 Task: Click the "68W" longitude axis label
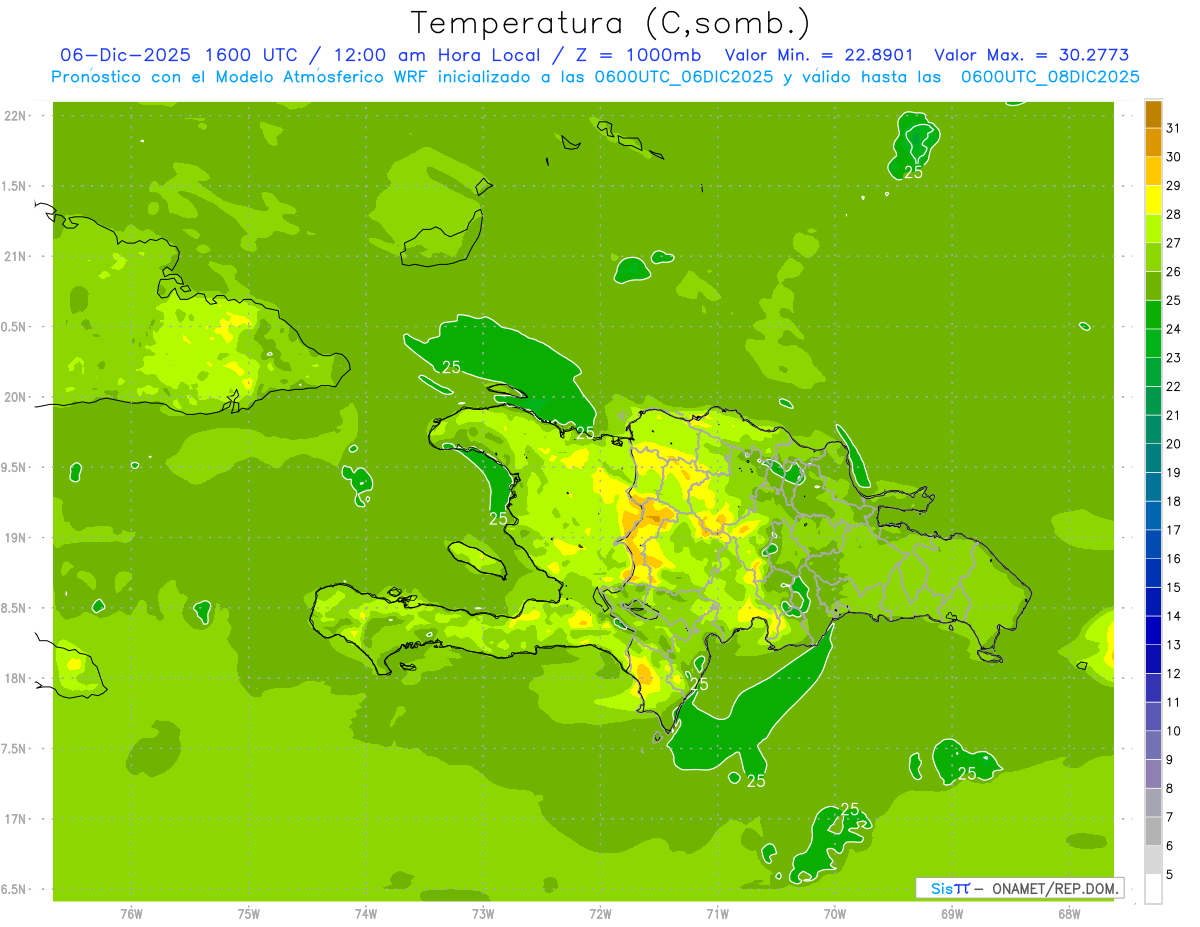1069,914
